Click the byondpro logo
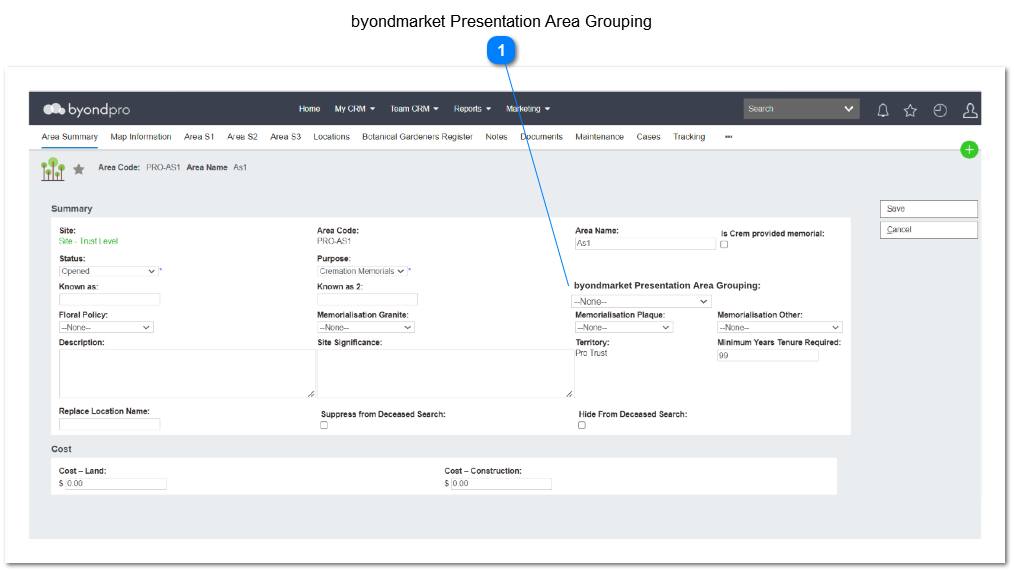 click(87, 109)
